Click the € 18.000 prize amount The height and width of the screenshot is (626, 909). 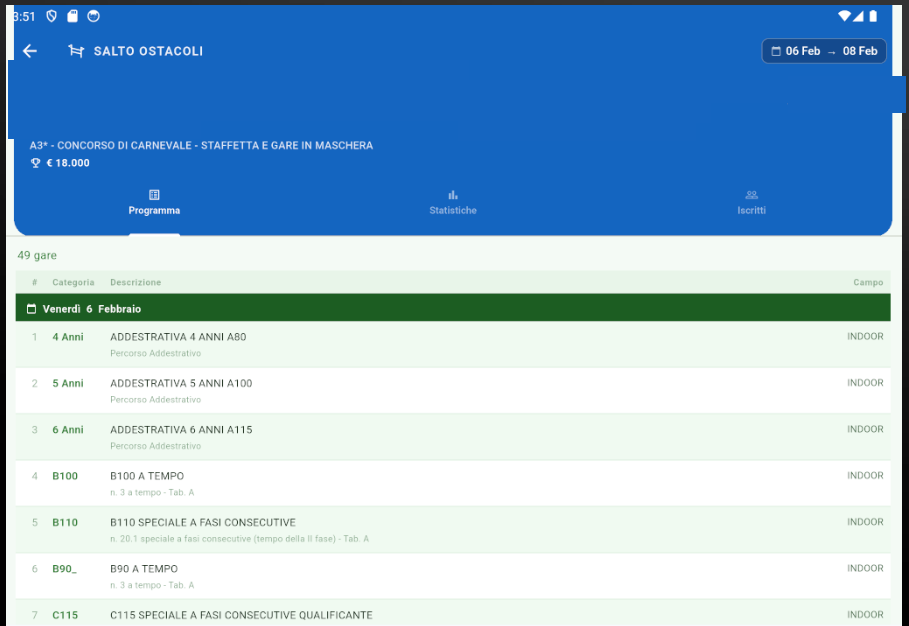[x=68, y=163]
